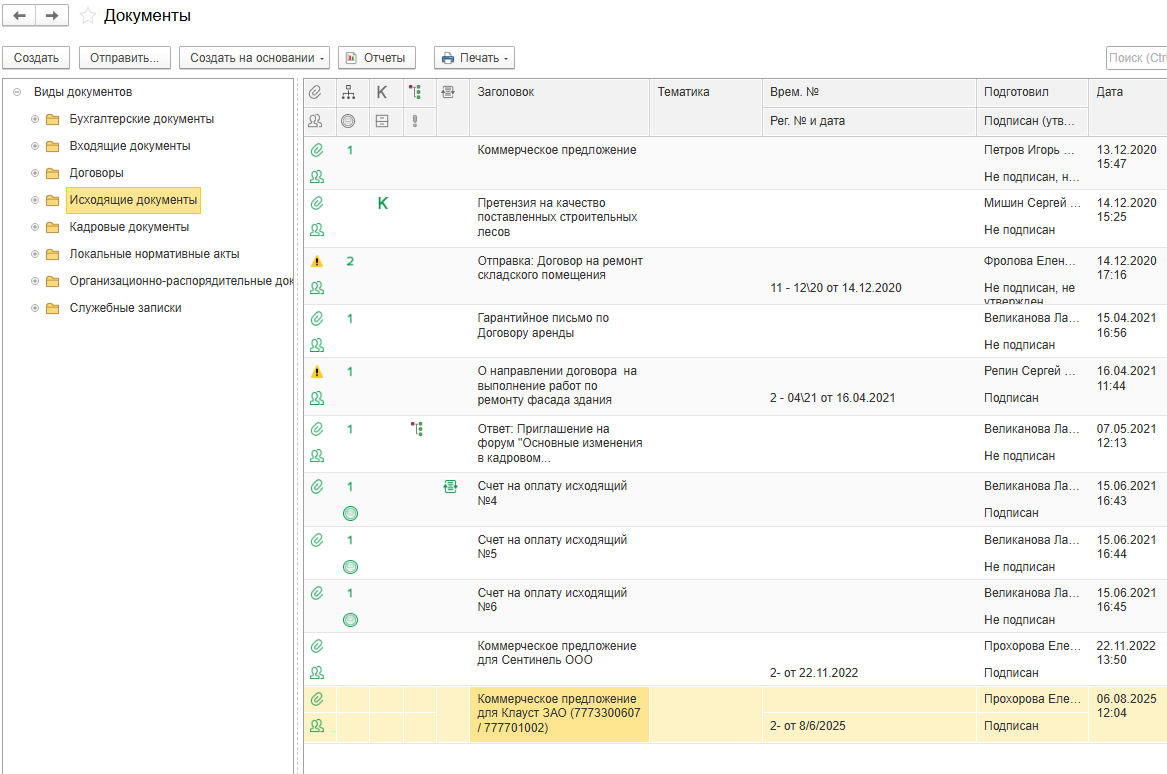1167x774 pixels.
Task: Open the Создать на основании dropdown
Action: [x=254, y=58]
